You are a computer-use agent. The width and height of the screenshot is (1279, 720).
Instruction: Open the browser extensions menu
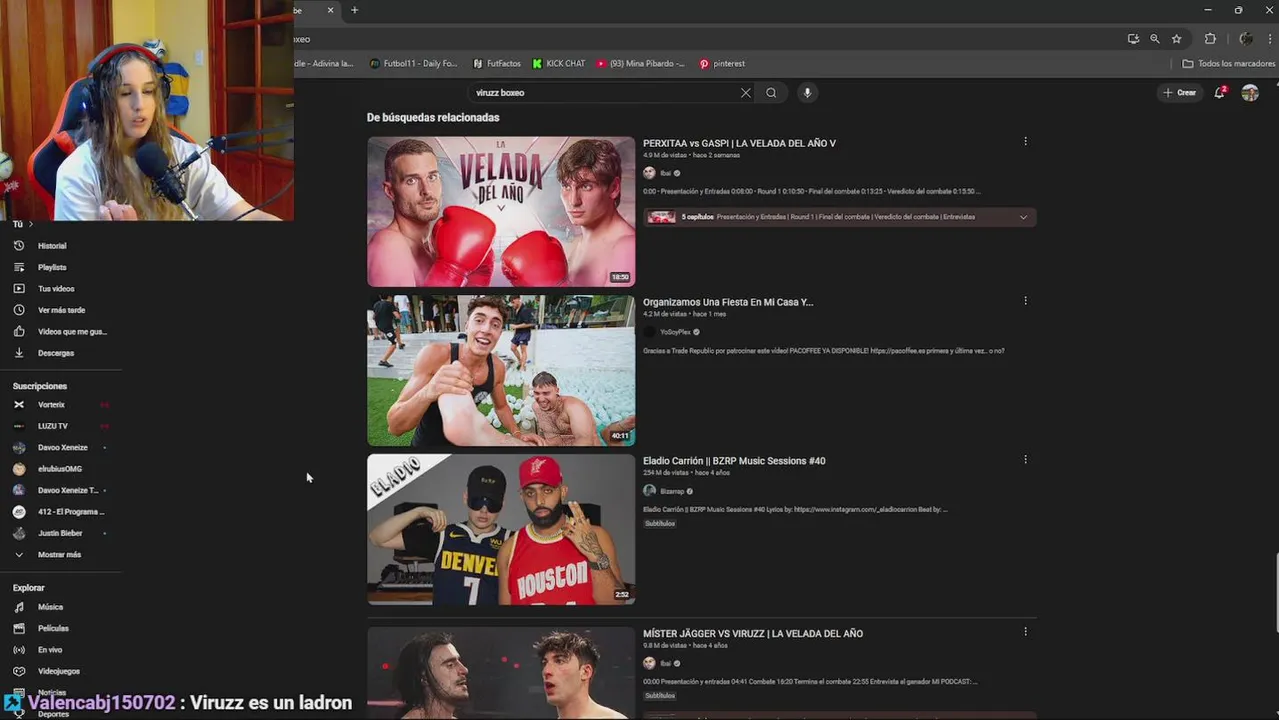click(1210, 39)
